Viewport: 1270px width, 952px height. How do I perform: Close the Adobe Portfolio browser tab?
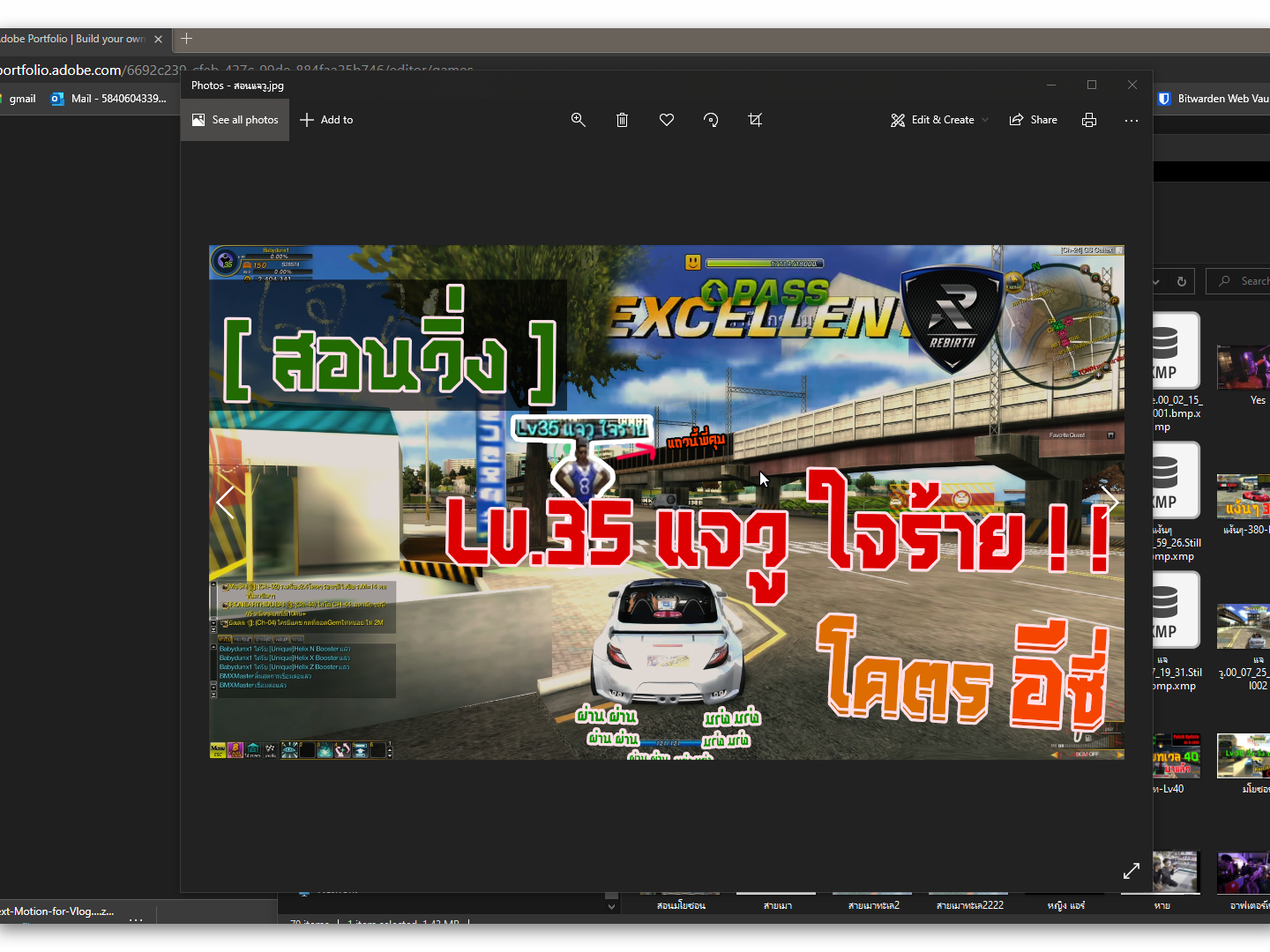pos(159,39)
